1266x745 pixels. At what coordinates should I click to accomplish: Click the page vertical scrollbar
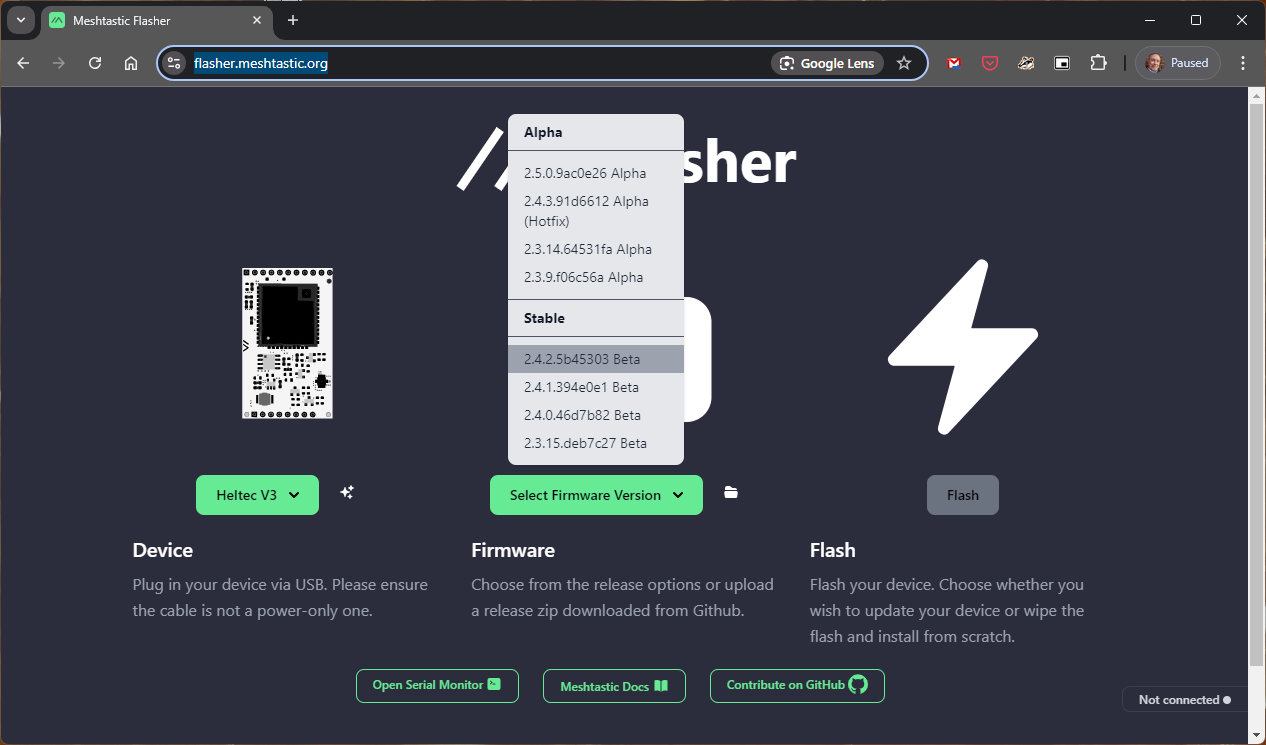coord(1257,380)
